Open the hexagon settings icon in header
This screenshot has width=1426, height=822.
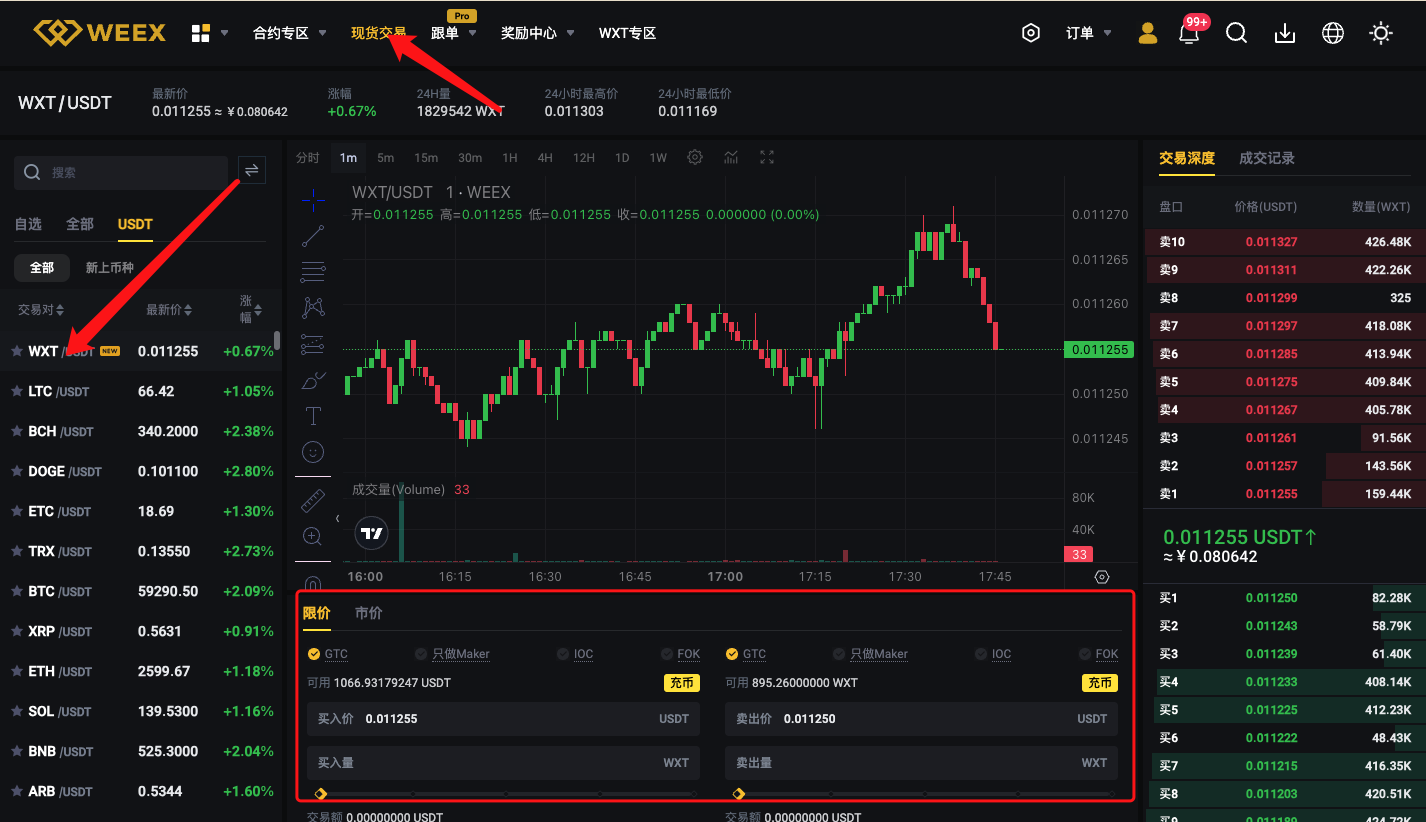tap(1031, 33)
